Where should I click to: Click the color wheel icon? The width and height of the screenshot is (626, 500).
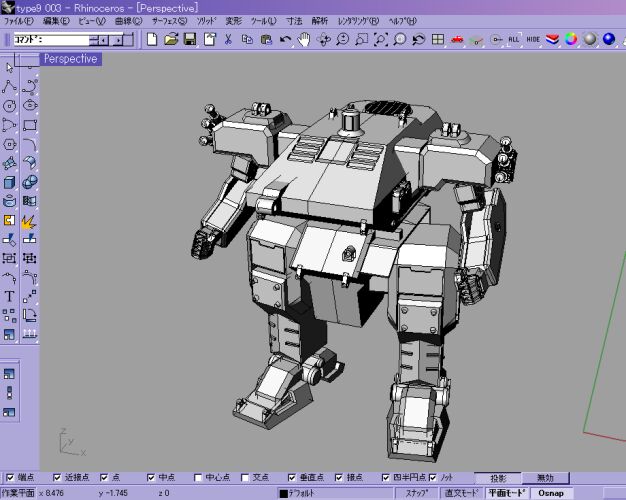(571, 39)
